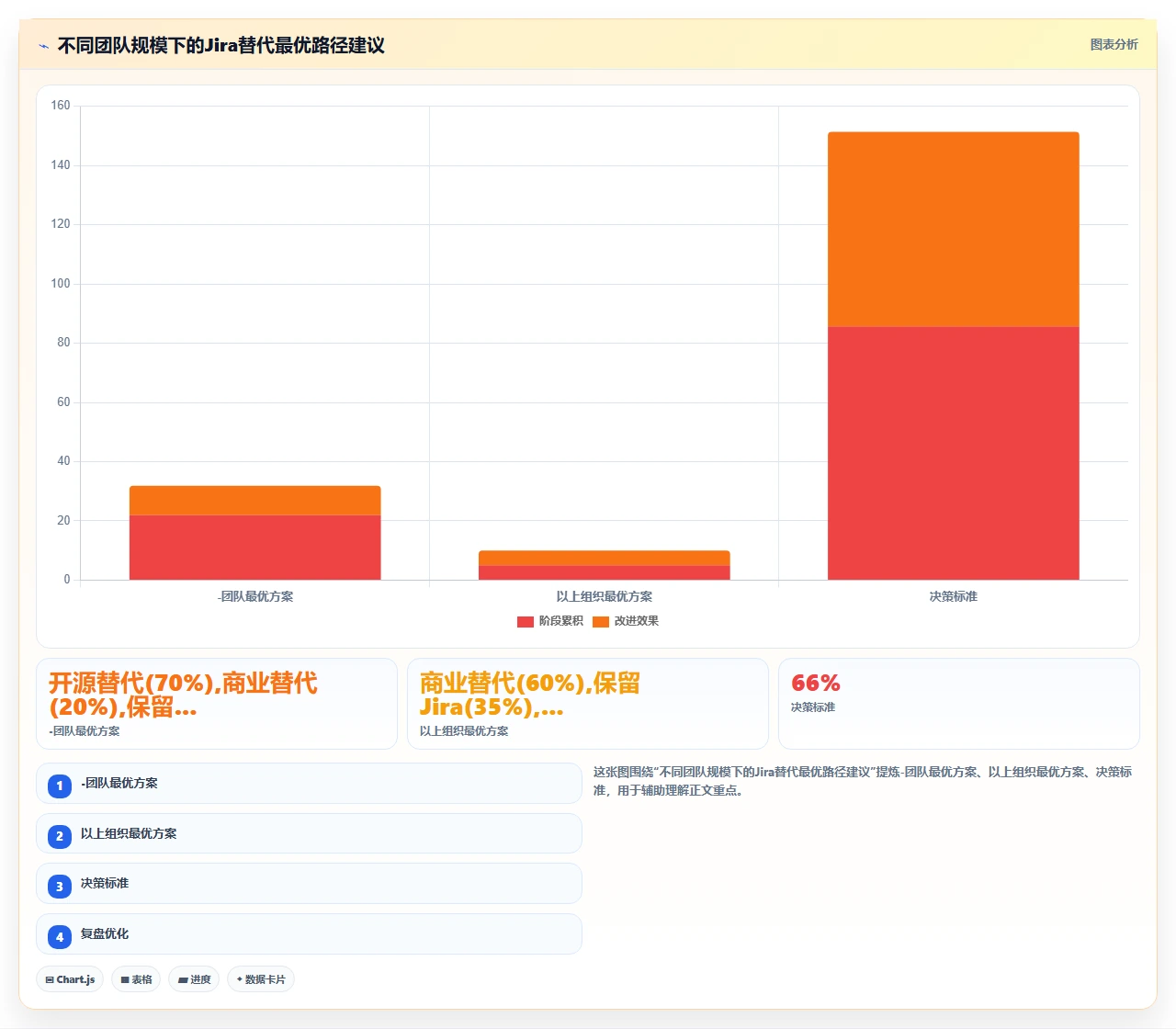This screenshot has width=1176, height=1029.
Task: Select 以上组织最优方案 text in the numbered list
Action: 129,833
